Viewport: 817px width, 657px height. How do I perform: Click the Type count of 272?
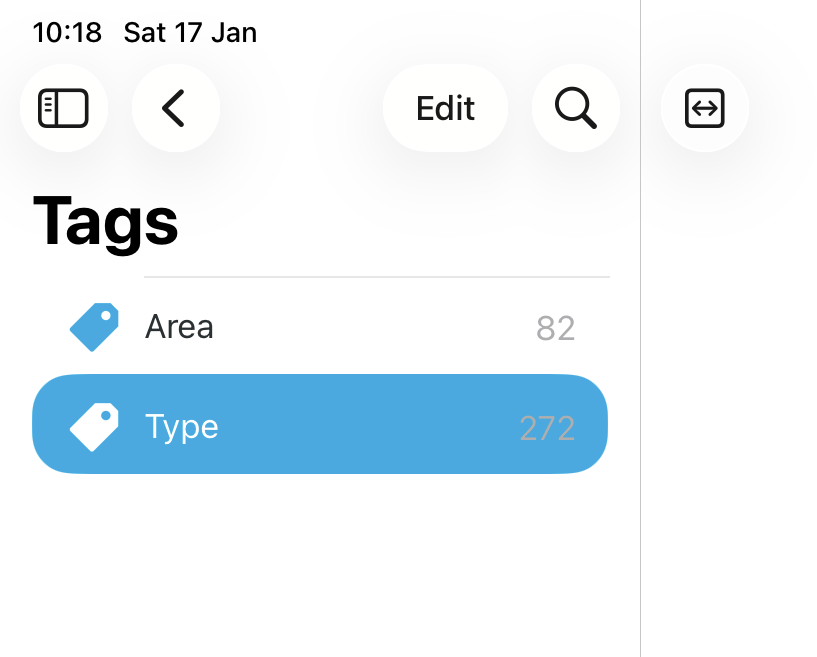coord(547,428)
